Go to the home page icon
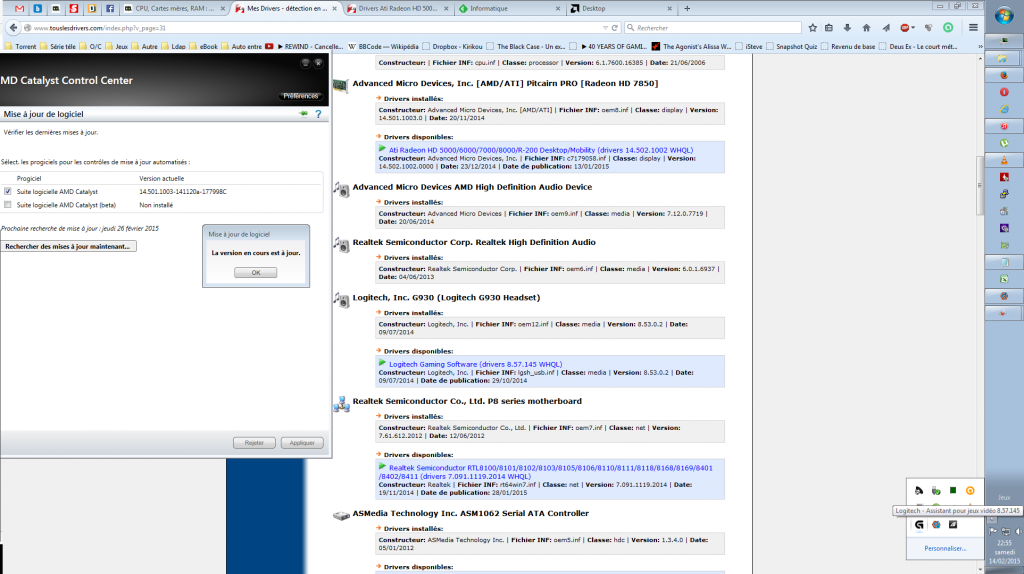1024x574 pixels. click(866, 27)
